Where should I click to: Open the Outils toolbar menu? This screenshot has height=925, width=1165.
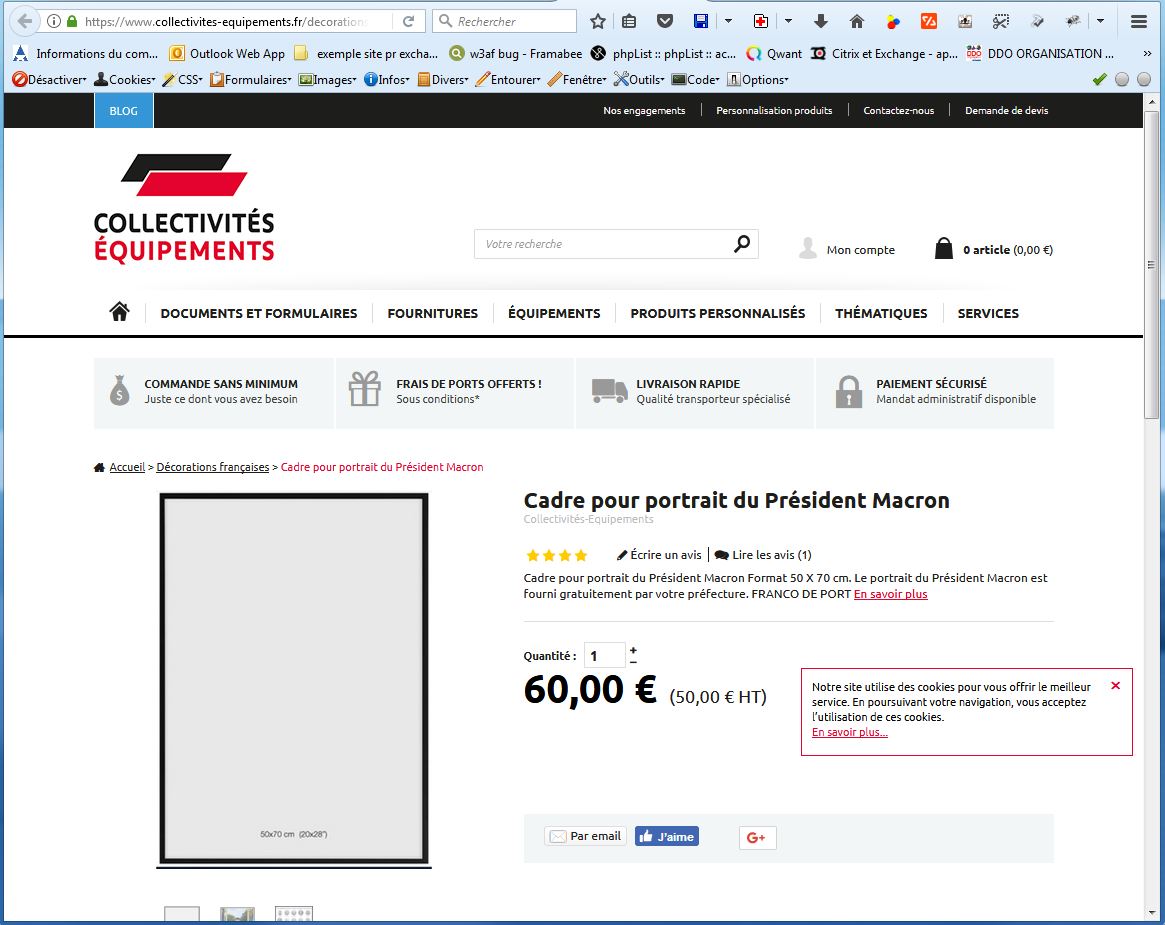pos(639,79)
